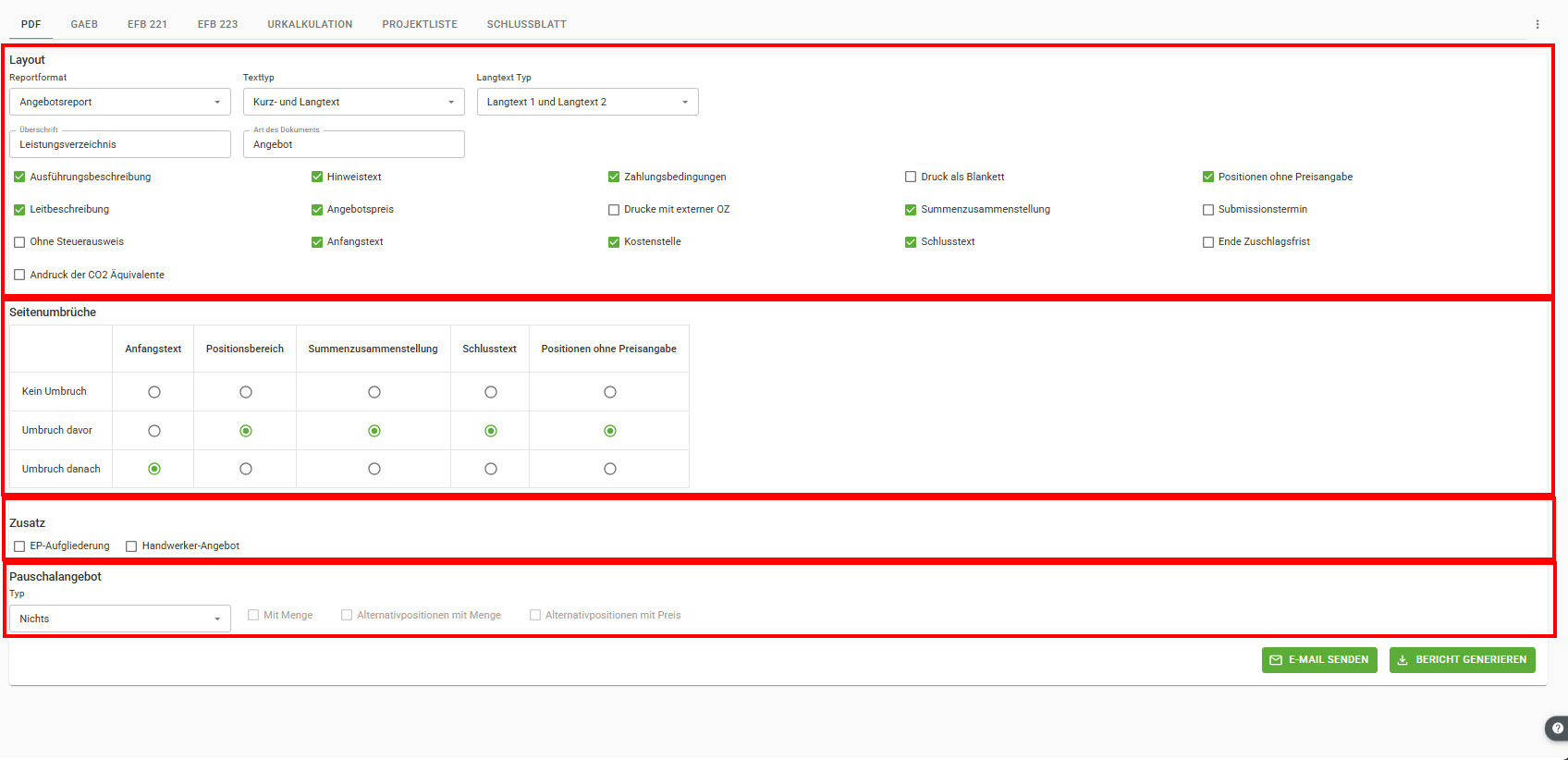
Task: Switch to the GAEB tab
Action: (x=84, y=24)
